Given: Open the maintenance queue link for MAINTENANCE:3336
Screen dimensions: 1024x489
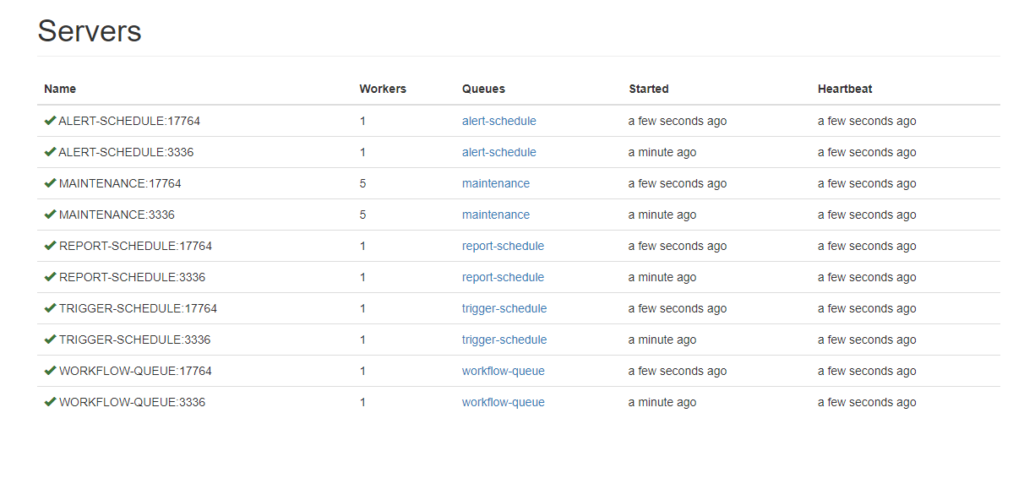Looking at the screenshot, I should (x=496, y=215).
